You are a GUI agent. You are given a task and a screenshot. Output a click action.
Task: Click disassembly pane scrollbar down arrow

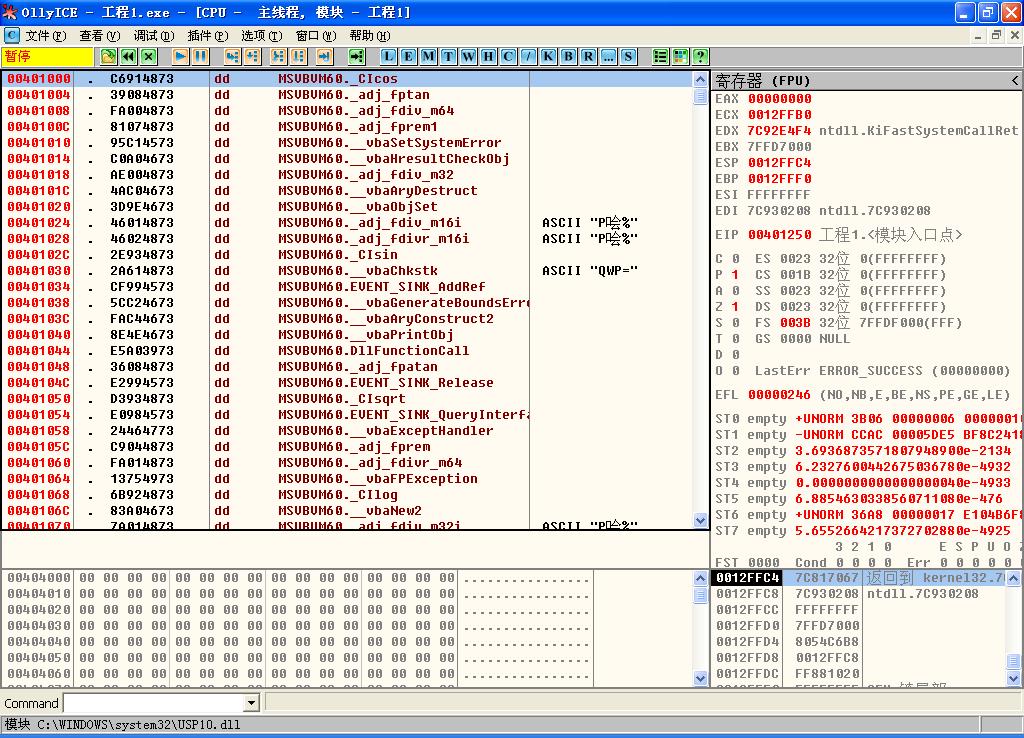coord(701,520)
